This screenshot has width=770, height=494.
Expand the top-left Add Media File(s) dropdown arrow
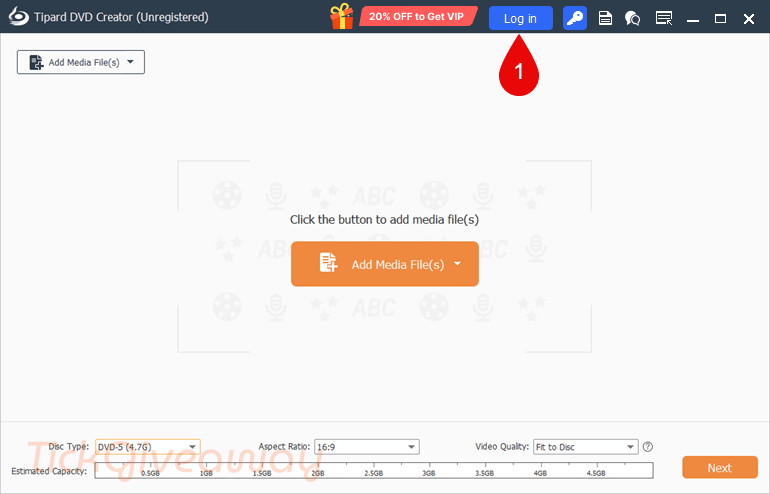coord(131,62)
